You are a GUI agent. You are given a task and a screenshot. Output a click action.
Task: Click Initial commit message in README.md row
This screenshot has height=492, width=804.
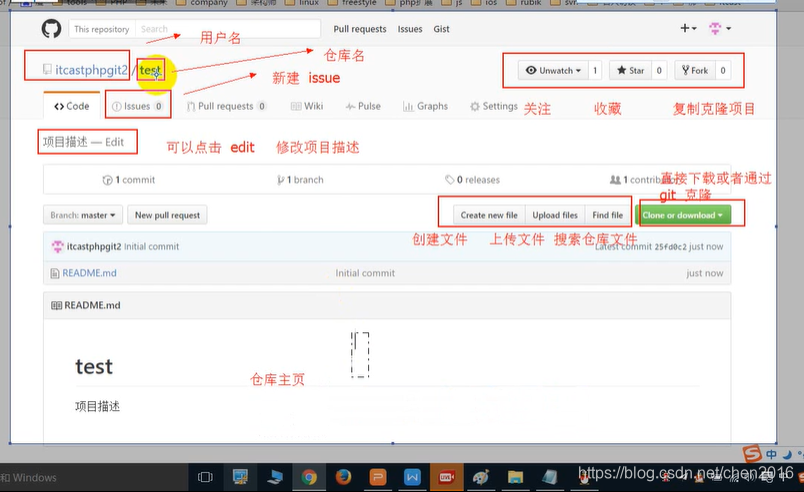(365, 273)
